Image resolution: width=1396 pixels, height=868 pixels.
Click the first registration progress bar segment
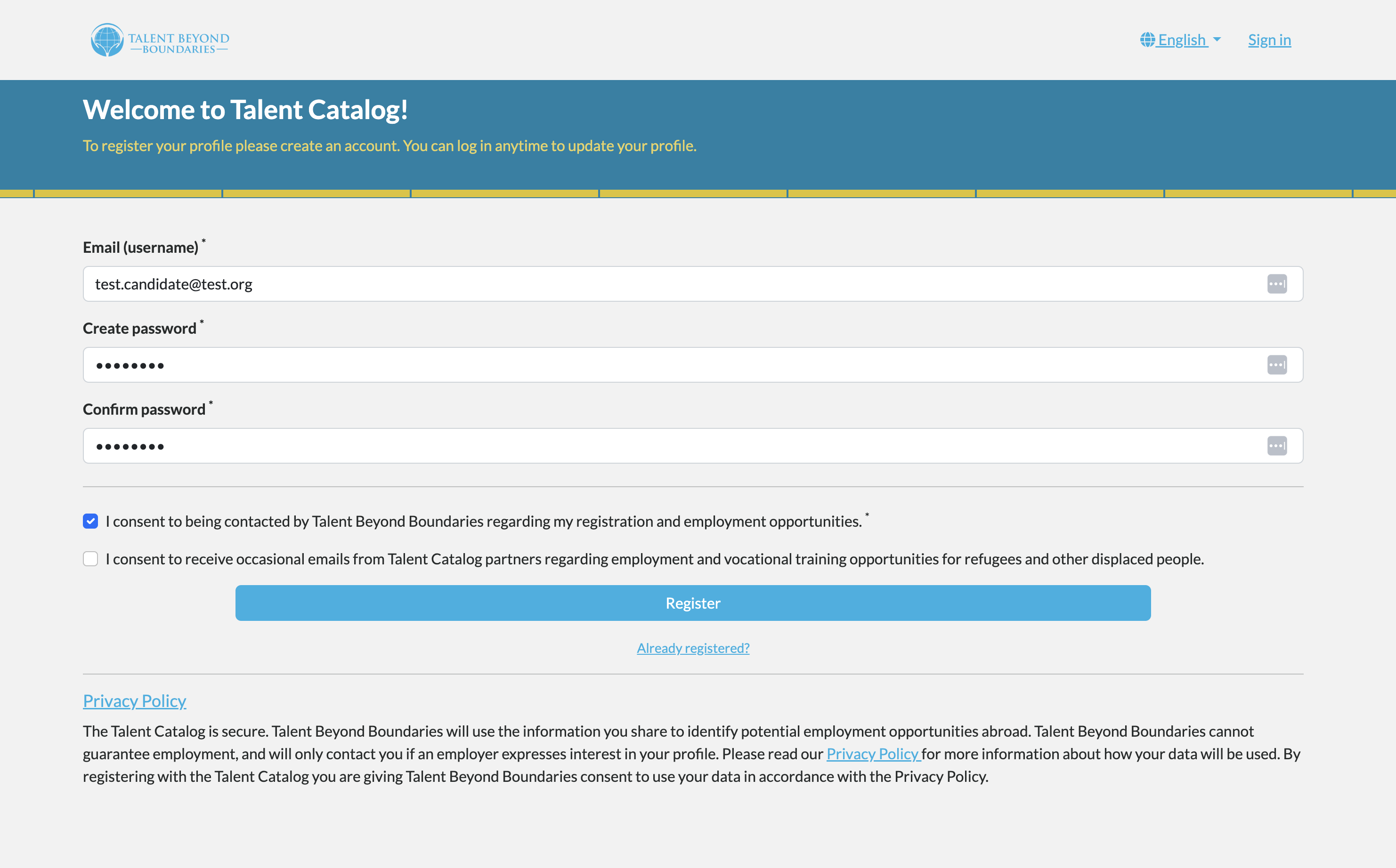(16, 193)
